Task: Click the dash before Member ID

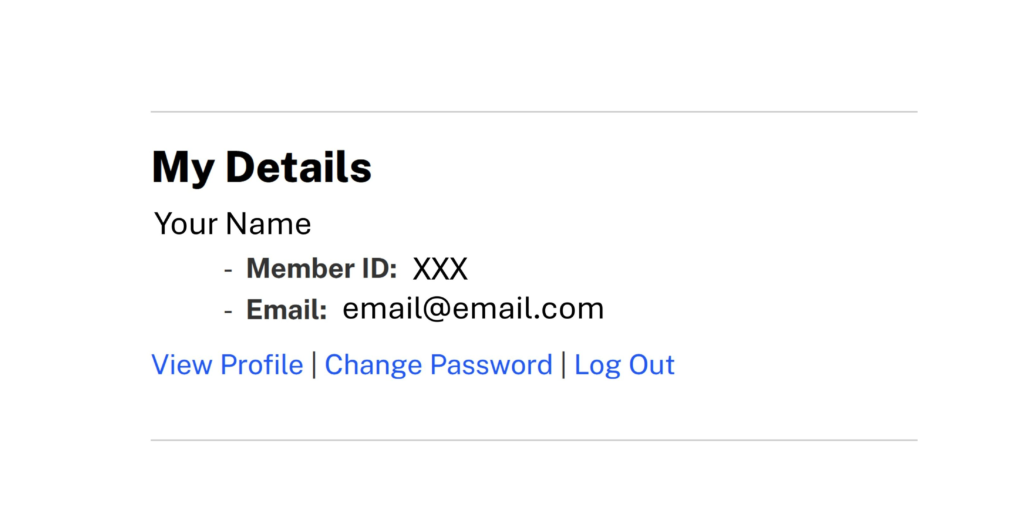Action: (x=228, y=270)
